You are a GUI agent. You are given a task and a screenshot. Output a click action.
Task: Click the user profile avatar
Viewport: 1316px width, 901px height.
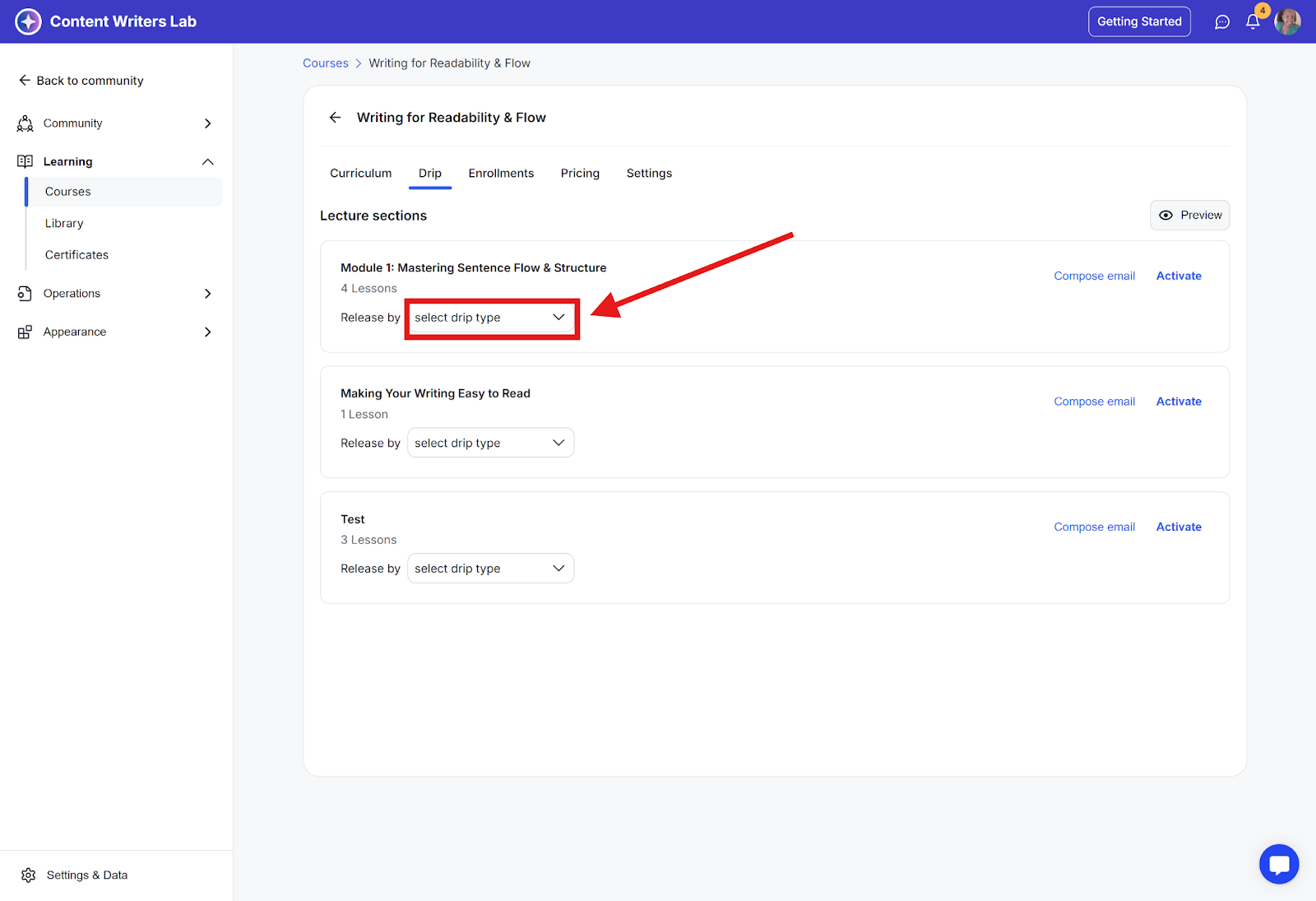click(x=1287, y=22)
